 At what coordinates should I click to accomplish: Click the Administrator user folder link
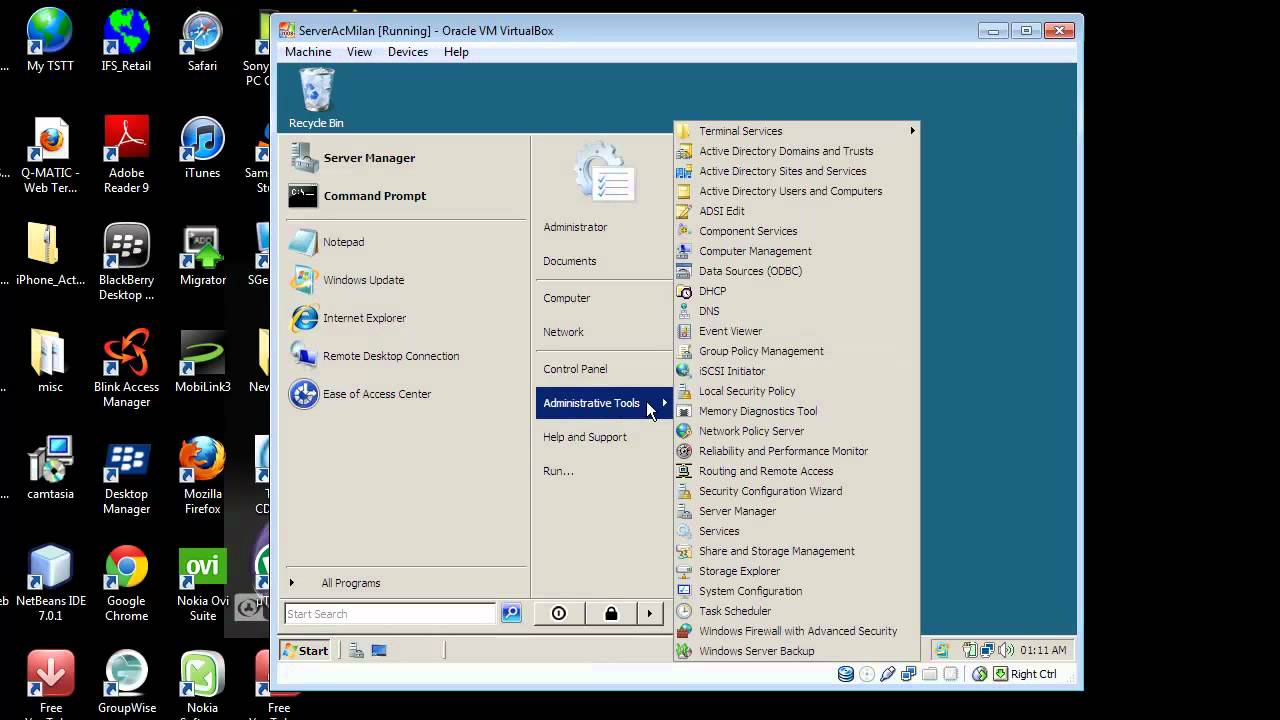click(575, 227)
